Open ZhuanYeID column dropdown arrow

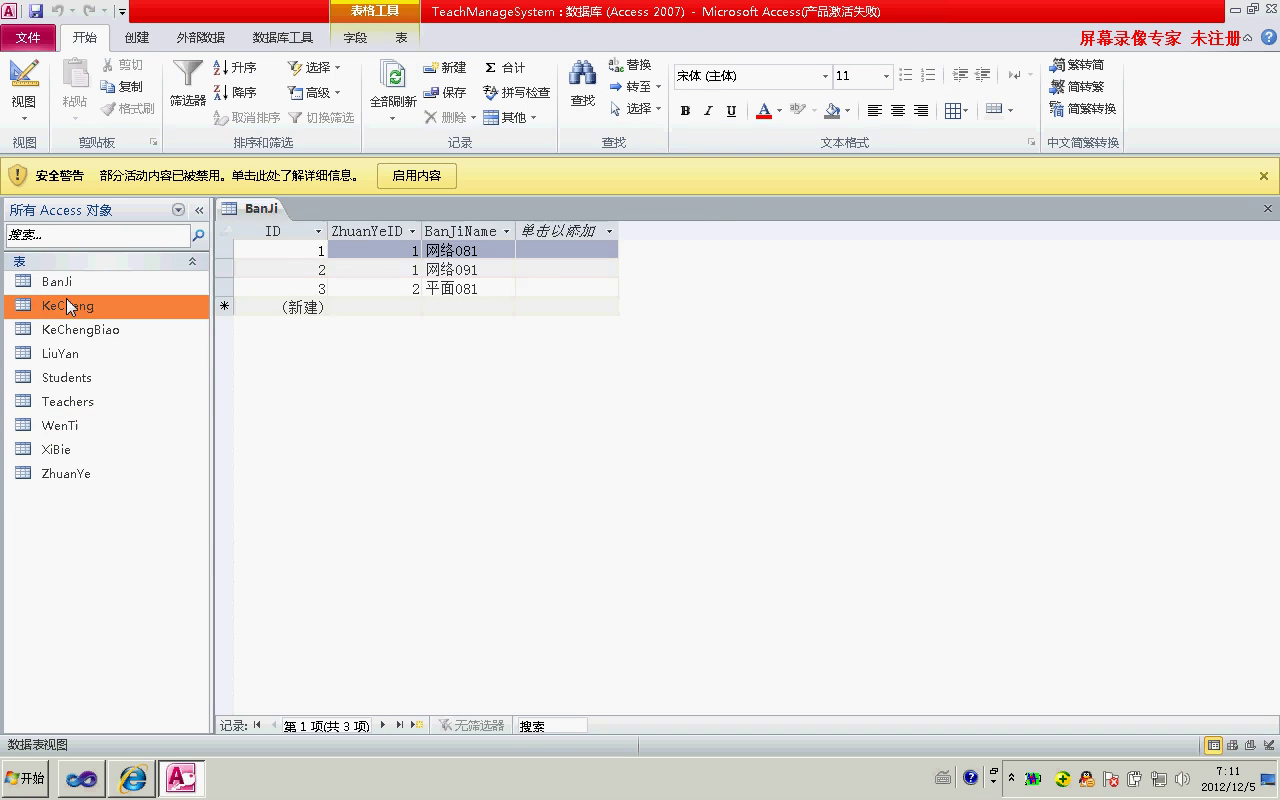click(412, 231)
